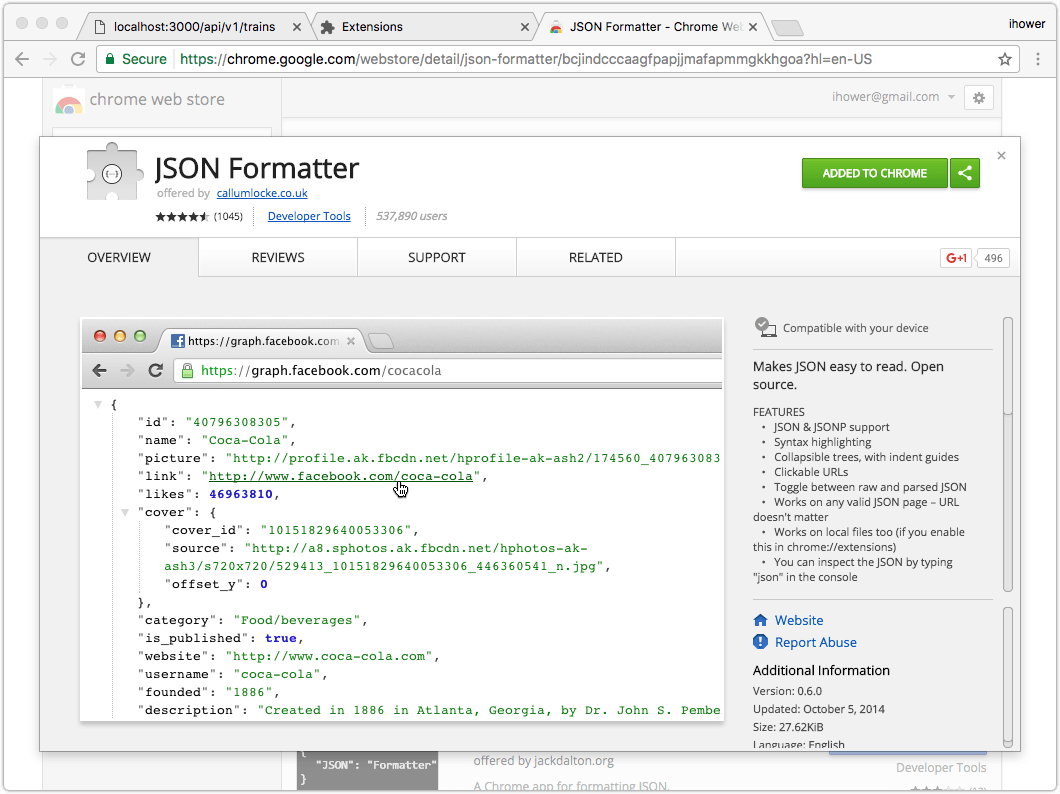Click the Website home icon
Screen dimensions: 1060x794
pos(761,620)
